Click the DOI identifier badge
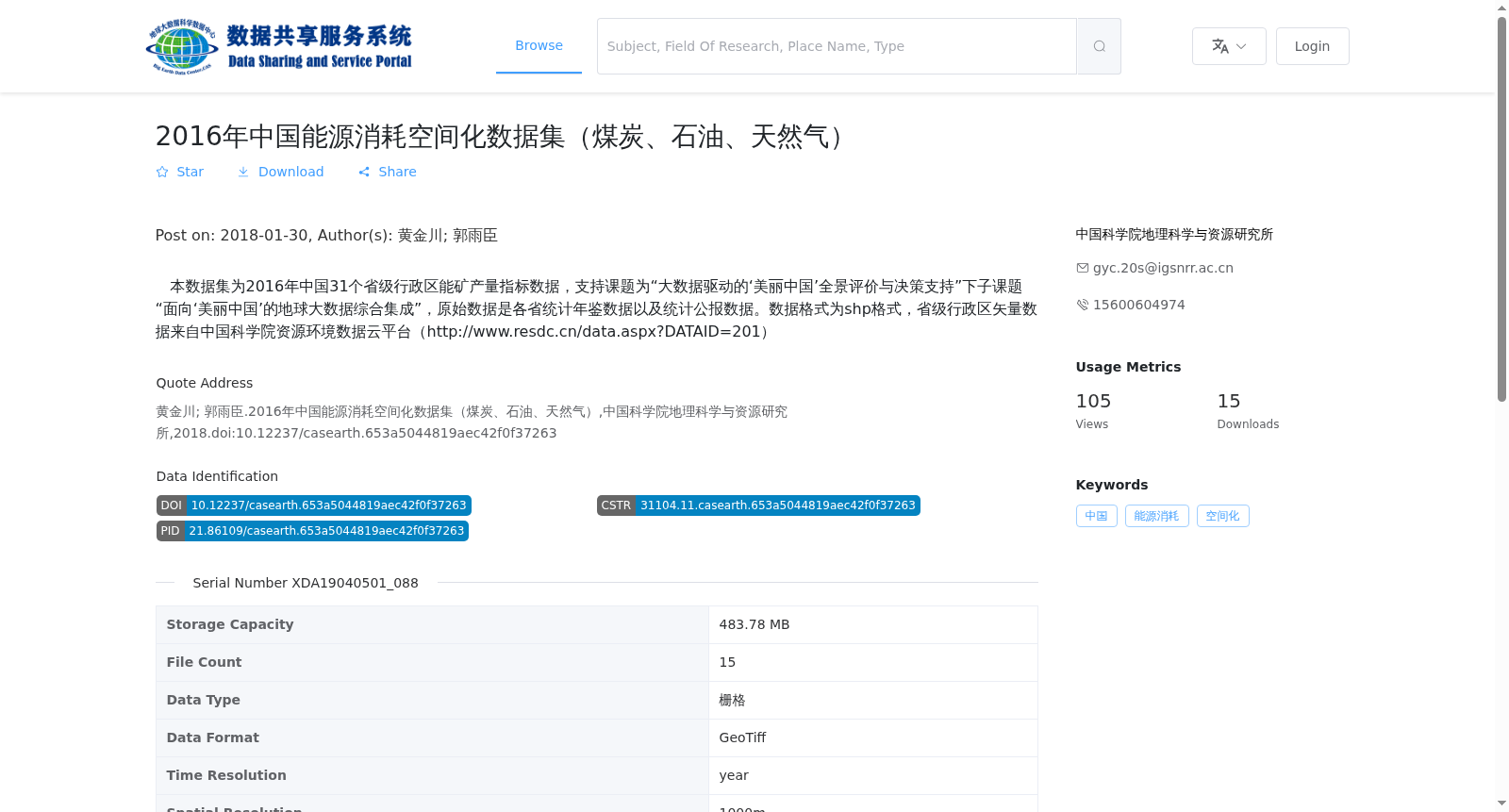This screenshot has height=812, width=1509. tap(313, 505)
